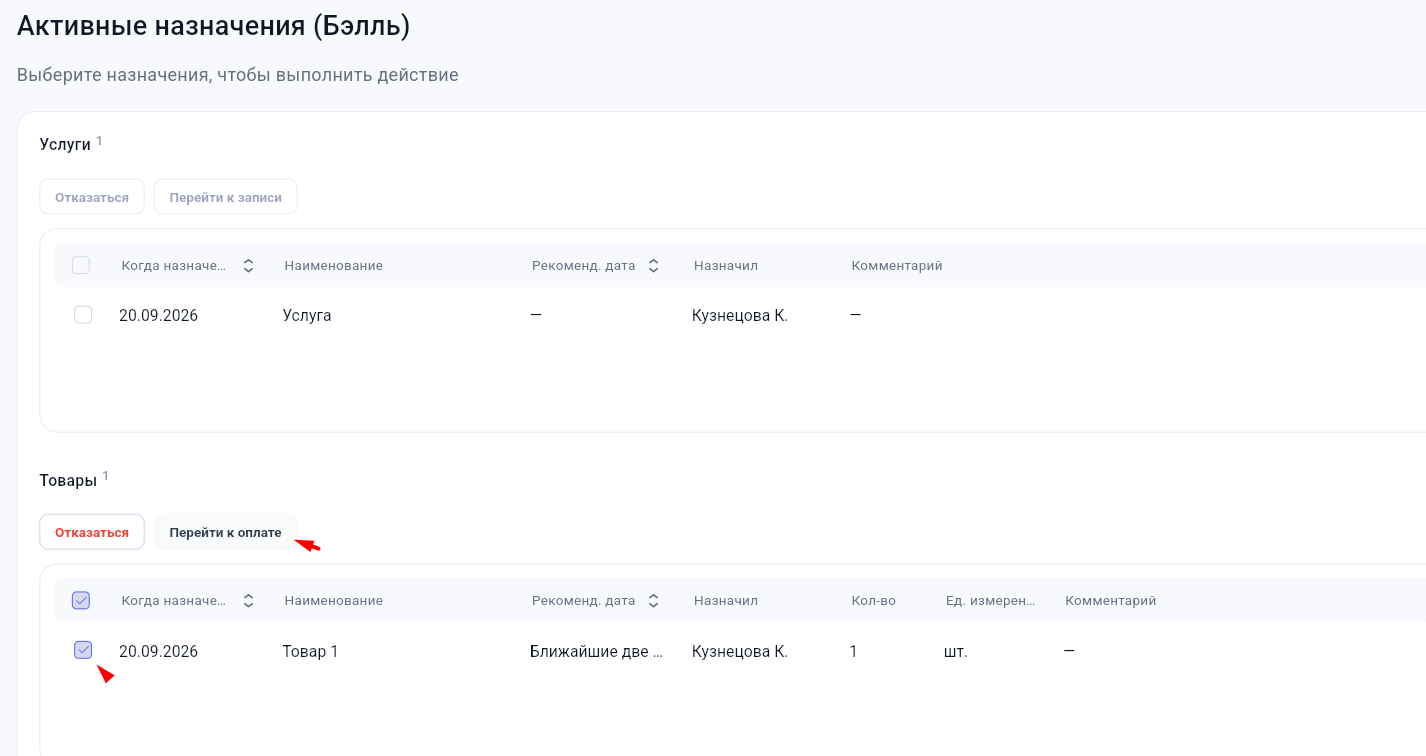
Task: Click "Перейти к оплате" button
Action: coord(226,532)
